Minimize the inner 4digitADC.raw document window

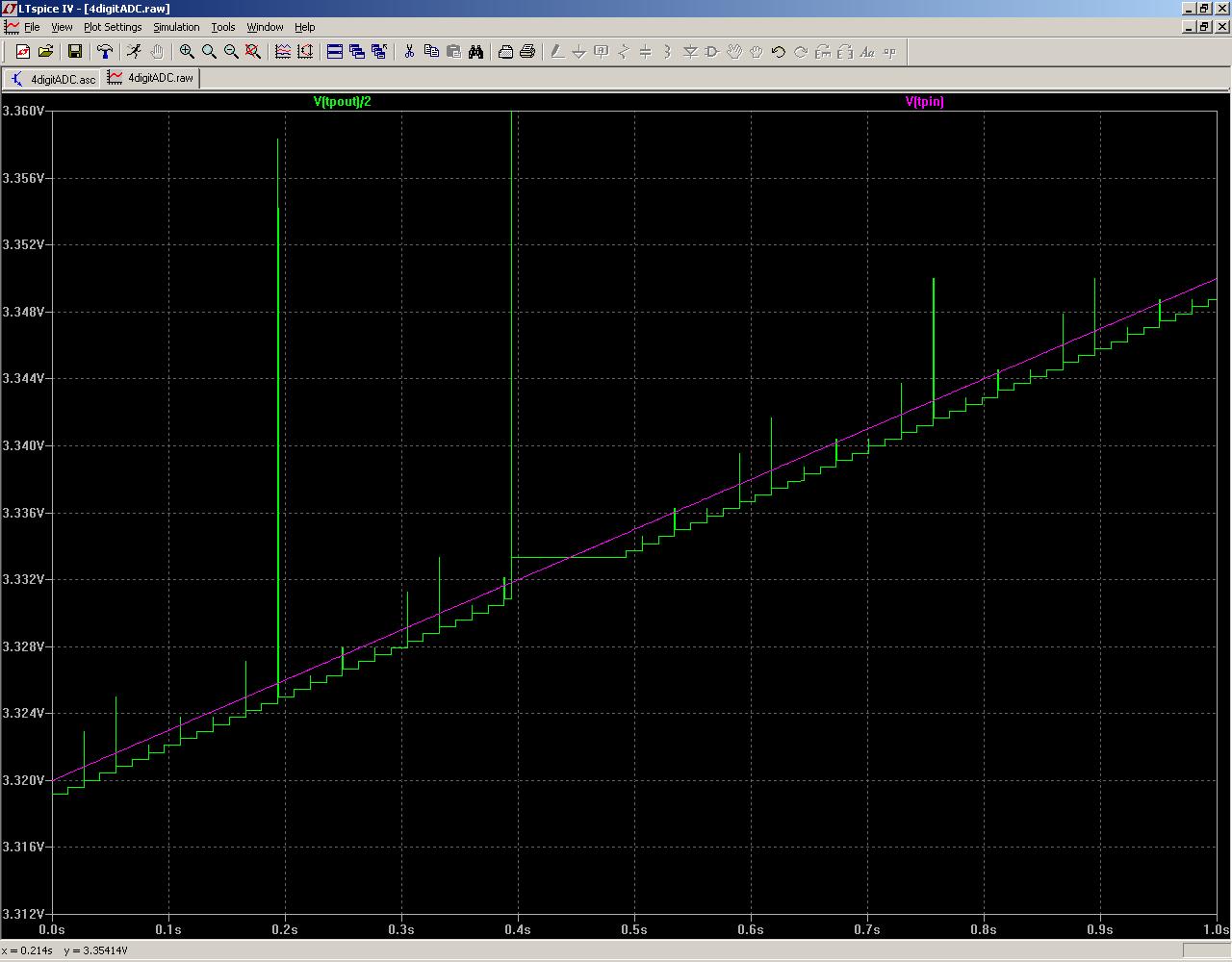pyautogui.click(x=1190, y=27)
